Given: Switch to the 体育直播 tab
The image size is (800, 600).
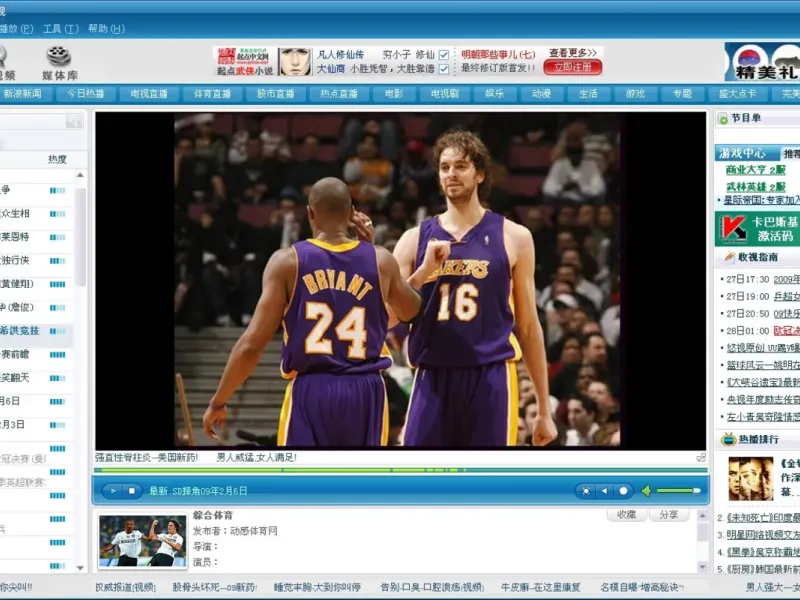Looking at the screenshot, I should point(212,94).
